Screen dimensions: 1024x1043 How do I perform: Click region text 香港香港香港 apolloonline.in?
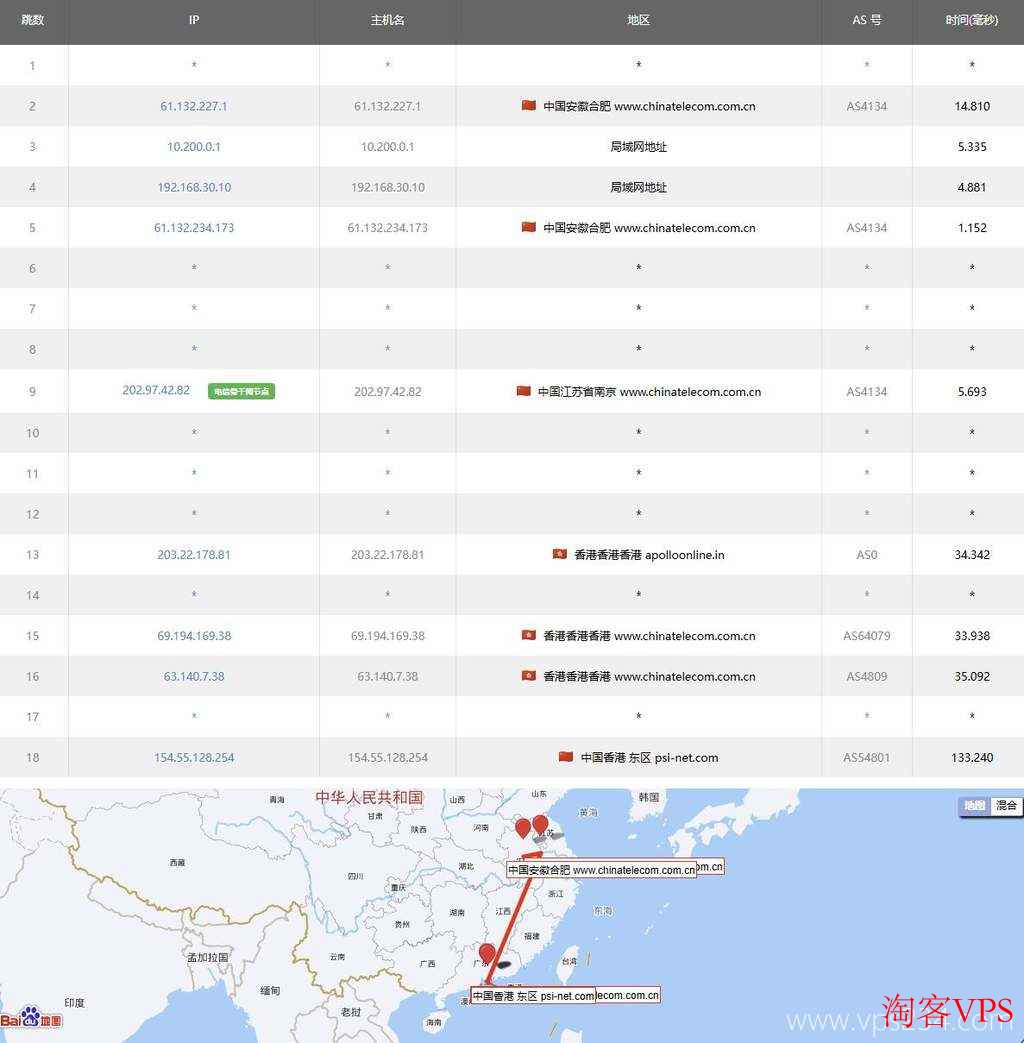pos(649,554)
